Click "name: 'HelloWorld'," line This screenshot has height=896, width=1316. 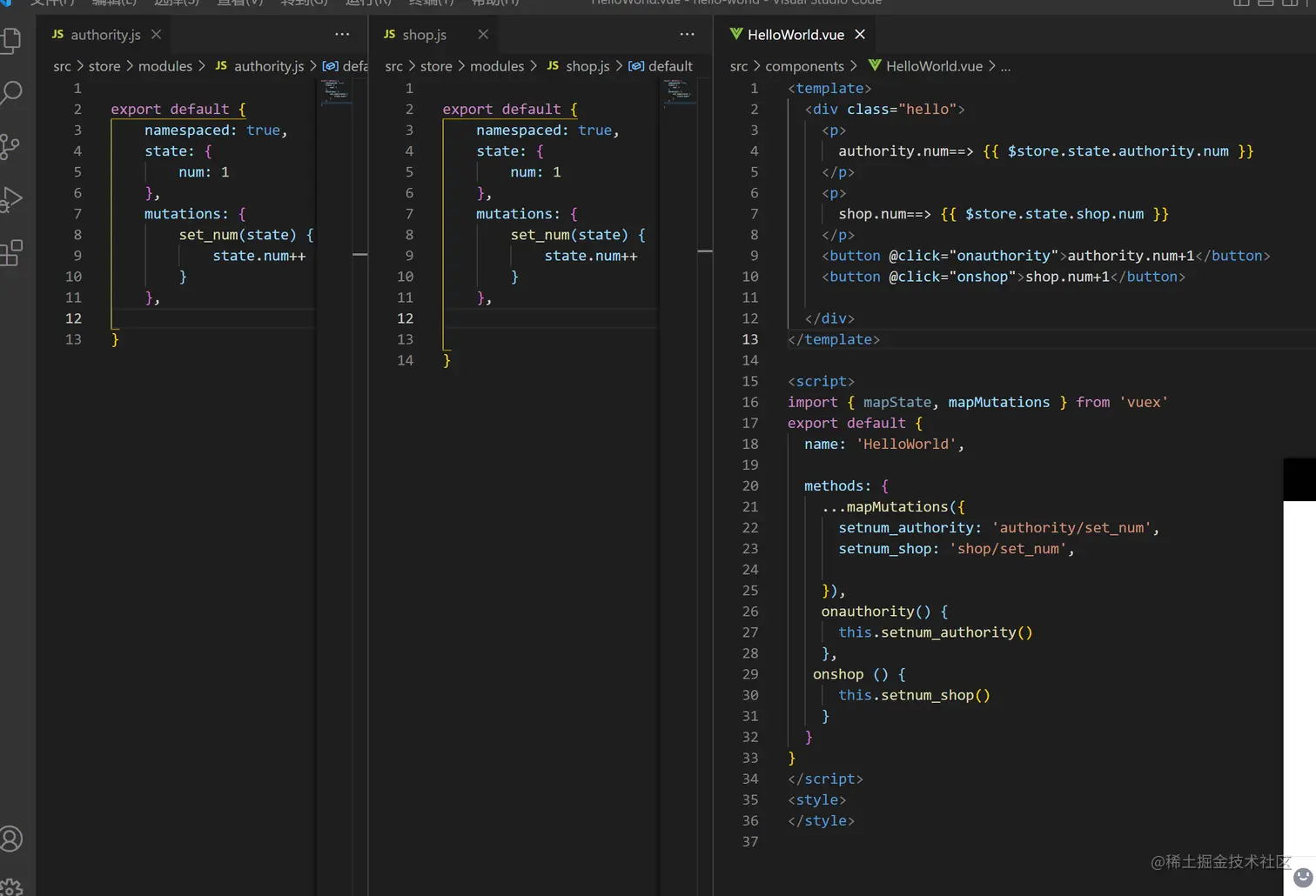point(883,444)
